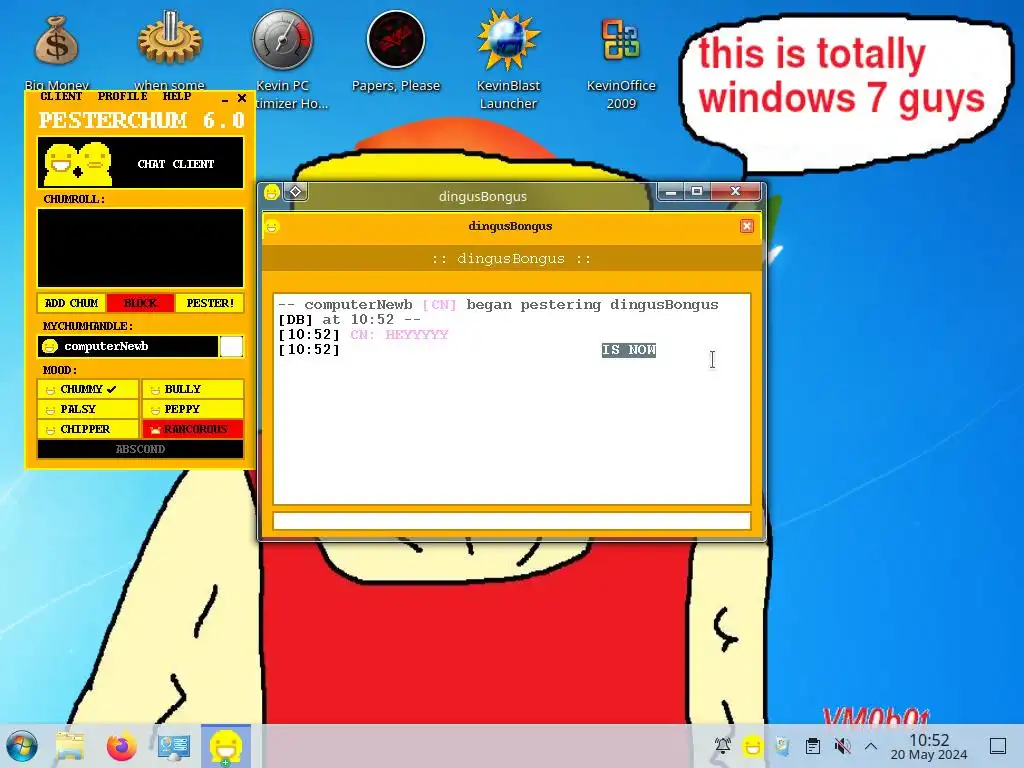The width and height of the screenshot is (1024, 768).
Task: Select the PEPPY mood
Action: pyautogui.click(x=193, y=409)
